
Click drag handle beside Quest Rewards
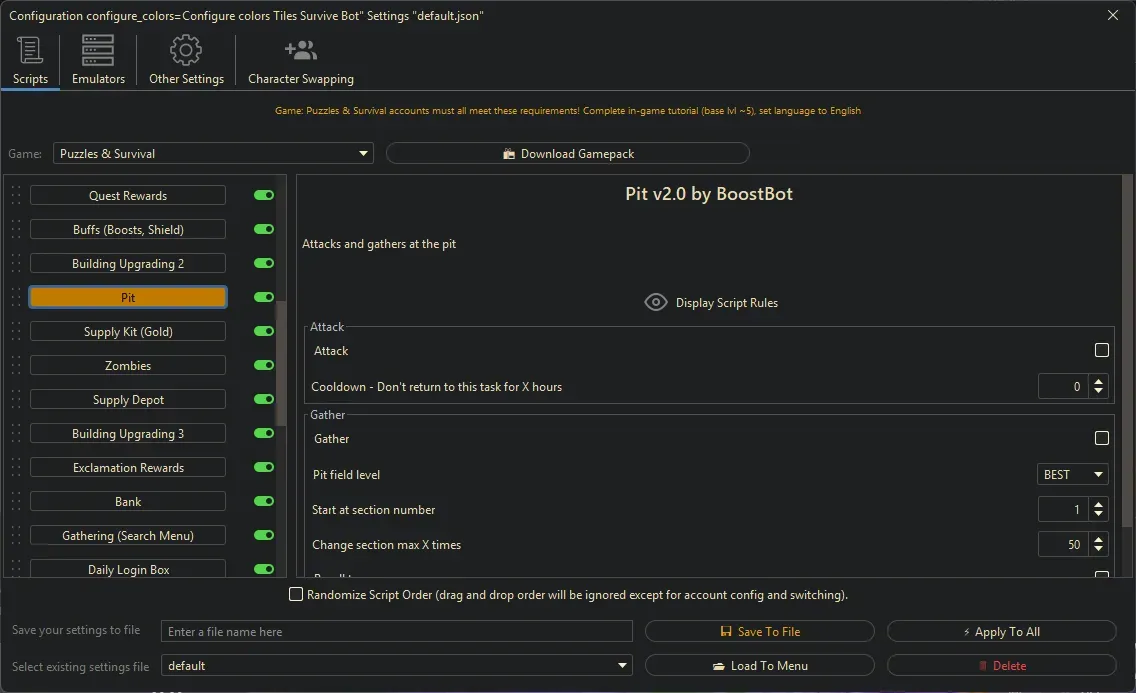pyautogui.click(x=15, y=196)
